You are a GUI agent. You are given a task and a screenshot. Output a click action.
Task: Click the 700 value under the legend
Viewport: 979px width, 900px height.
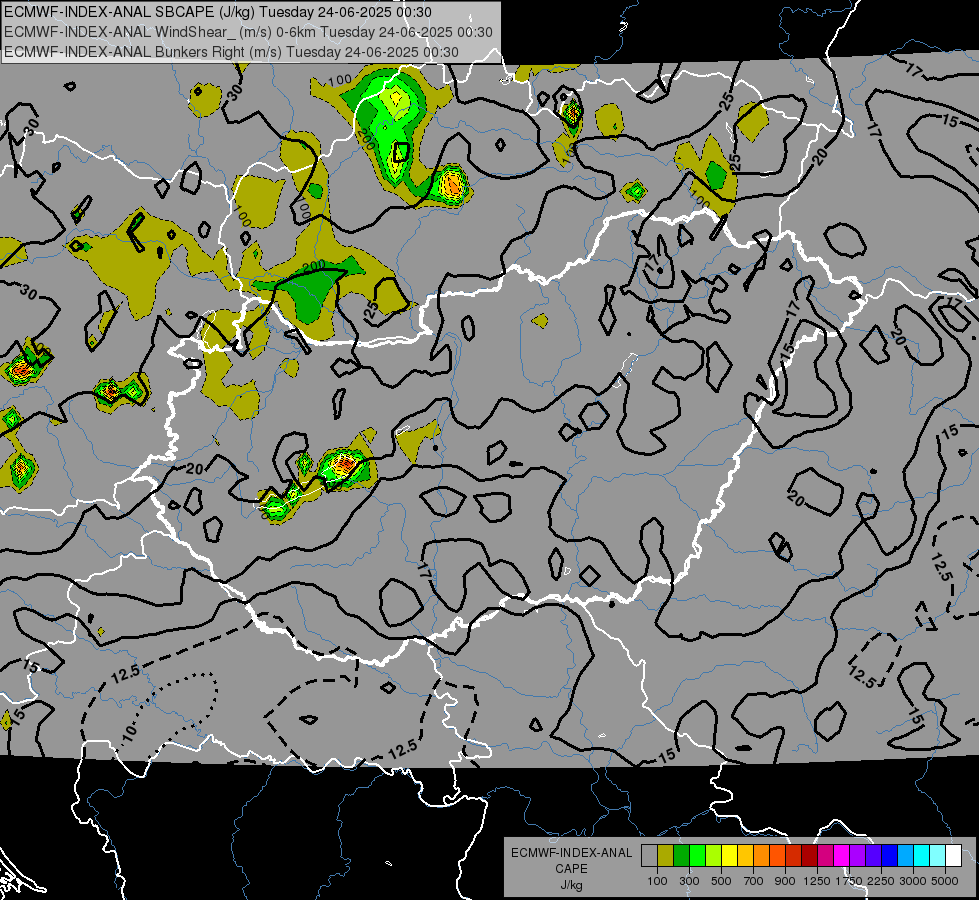(754, 881)
